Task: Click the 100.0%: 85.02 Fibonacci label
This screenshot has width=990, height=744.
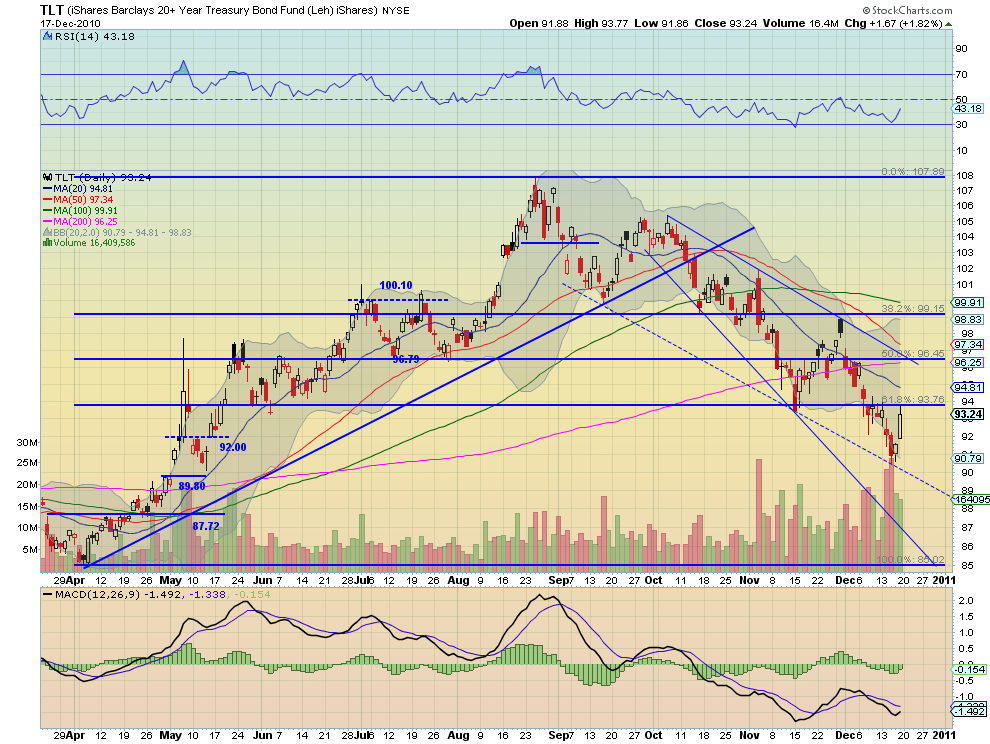Action: (911, 560)
